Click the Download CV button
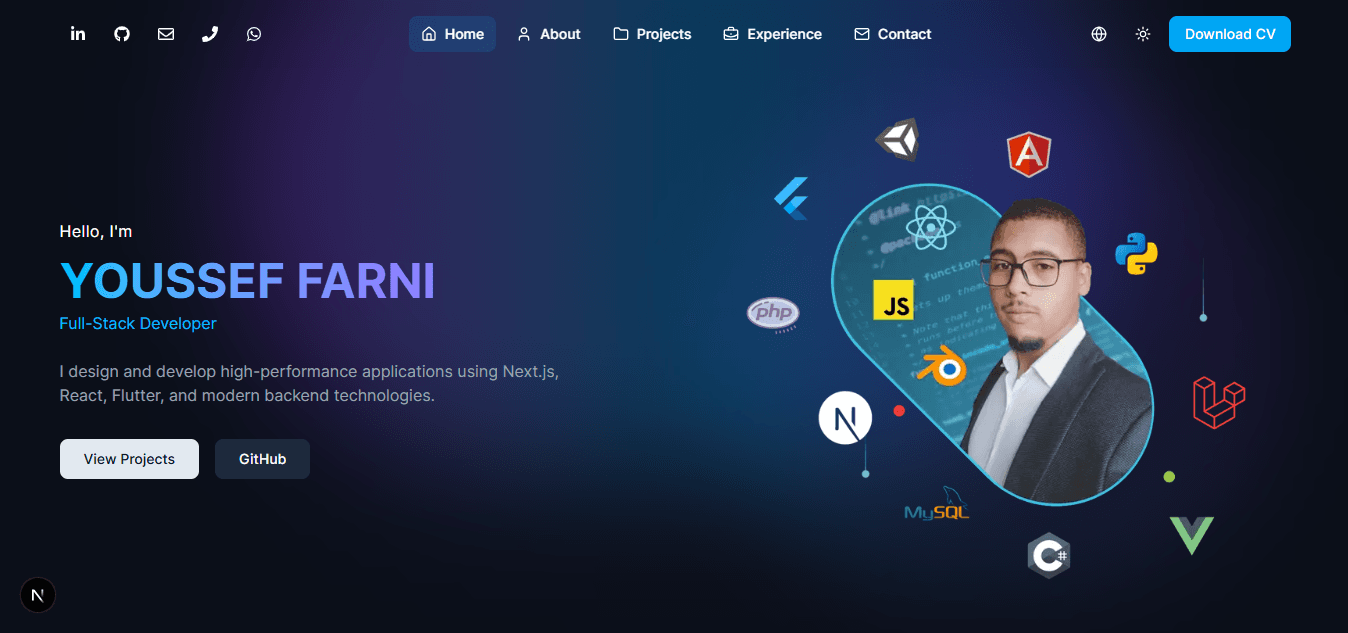 (1229, 33)
